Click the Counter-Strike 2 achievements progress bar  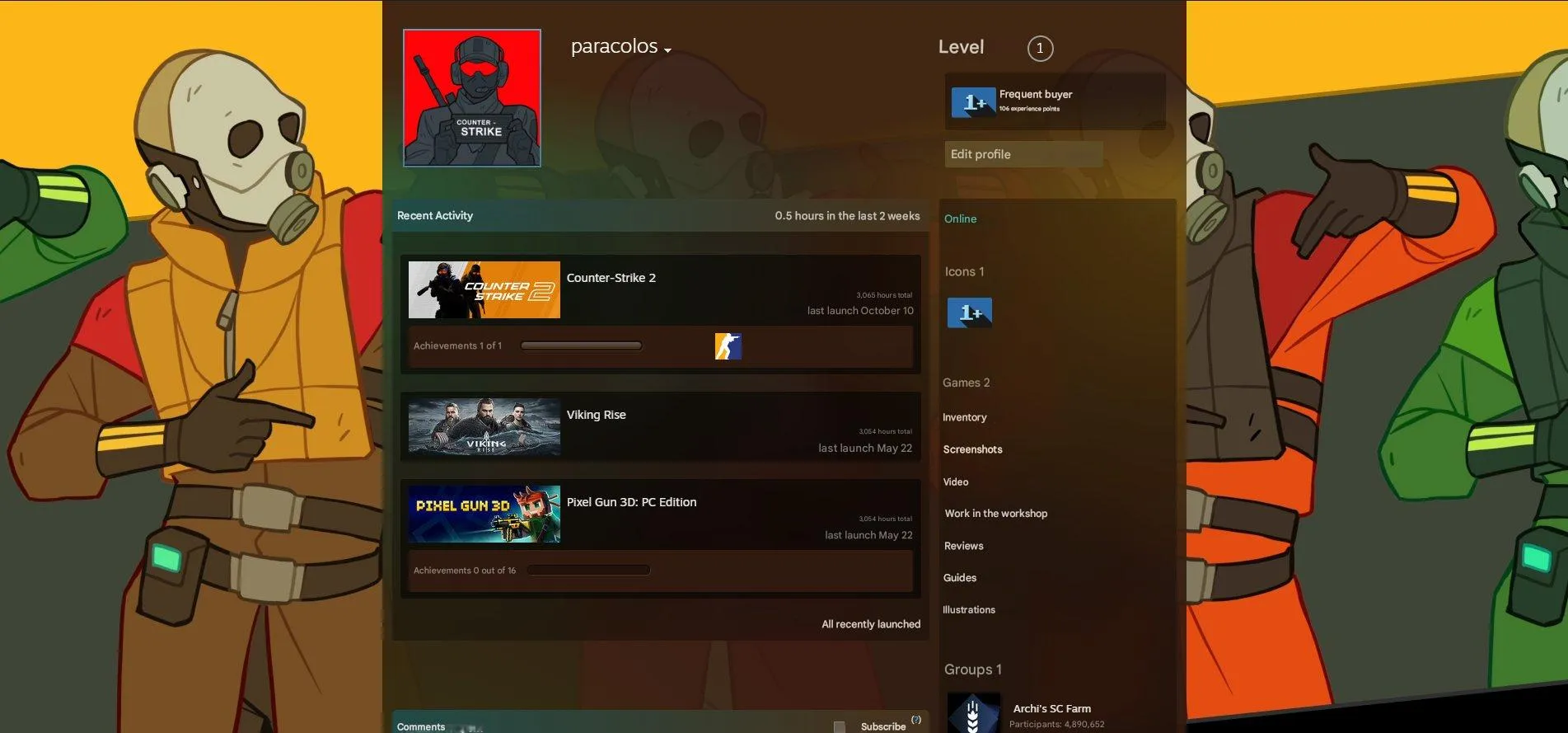pyautogui.click(x=582, y=346)
